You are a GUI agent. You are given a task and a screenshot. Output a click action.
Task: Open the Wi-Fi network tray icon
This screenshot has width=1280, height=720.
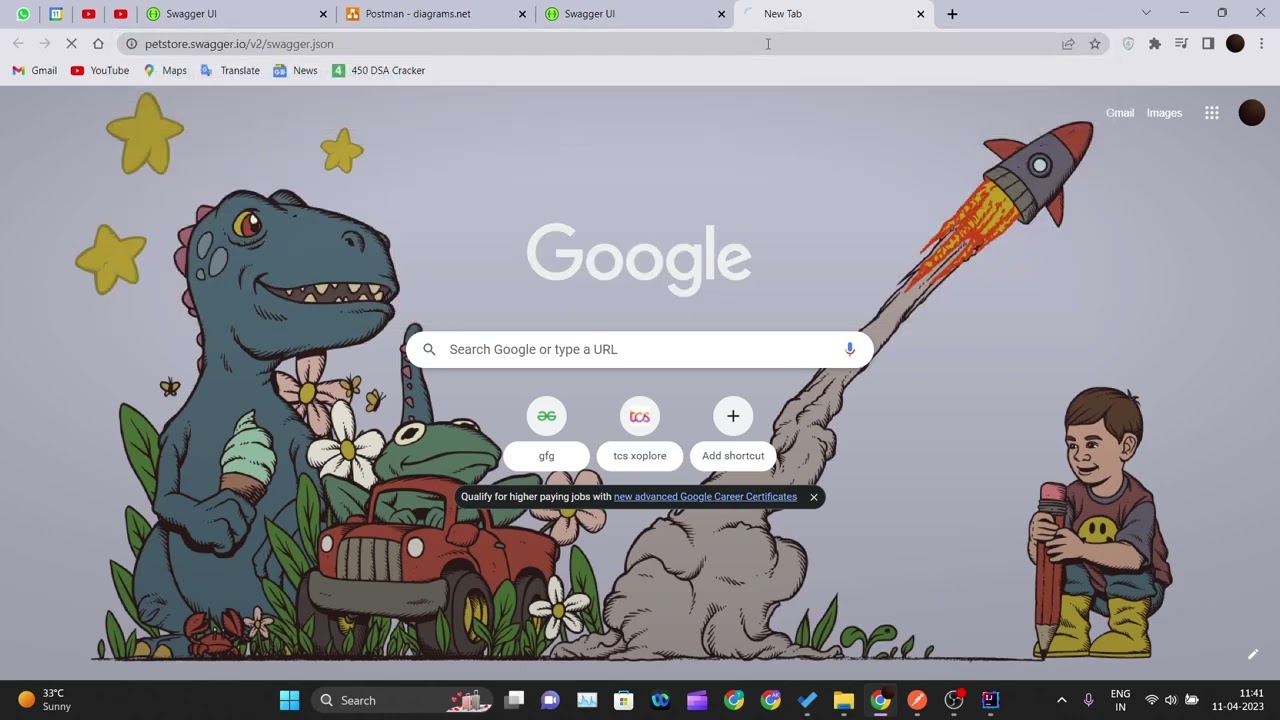[x=1151, y=700]
